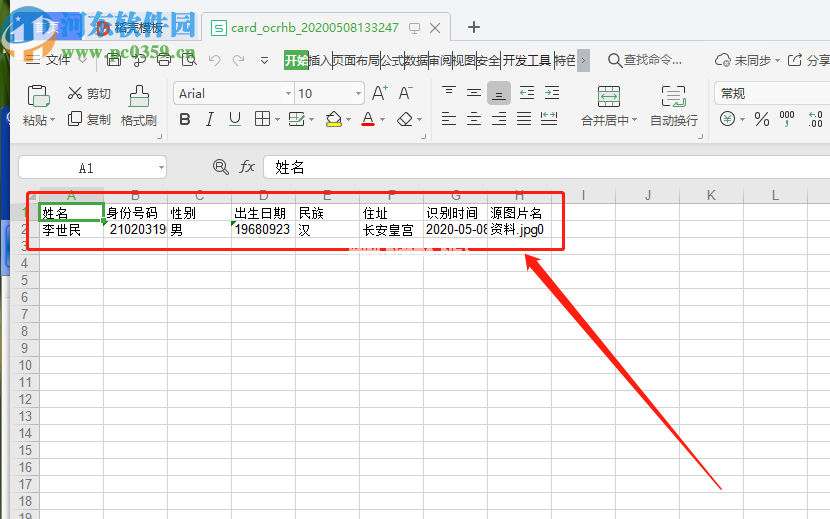830x519 pixels.
Task: Click the 分享 share button
Action: pos(808,60)
